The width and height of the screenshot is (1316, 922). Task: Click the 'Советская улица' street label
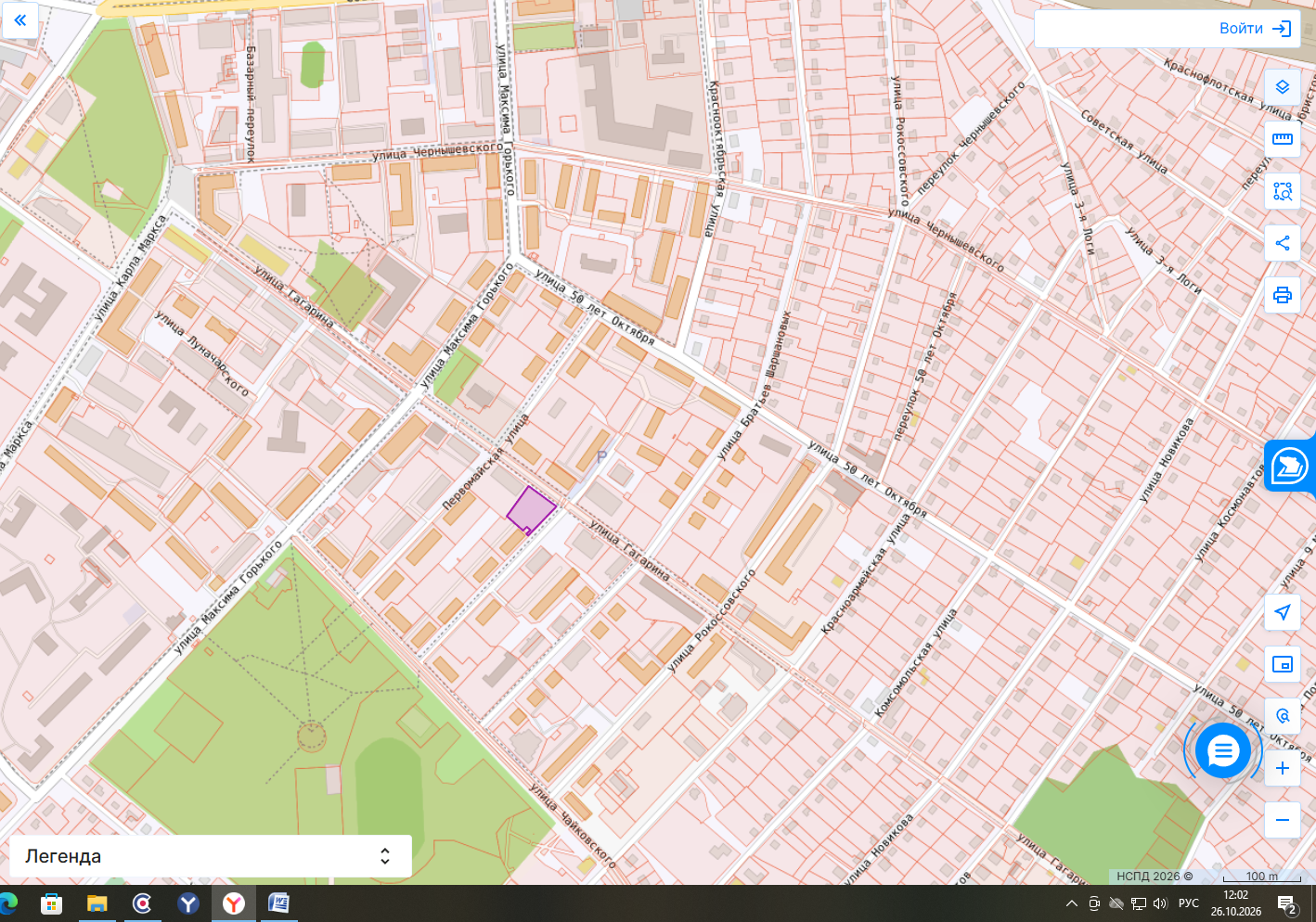(1124, 141)
